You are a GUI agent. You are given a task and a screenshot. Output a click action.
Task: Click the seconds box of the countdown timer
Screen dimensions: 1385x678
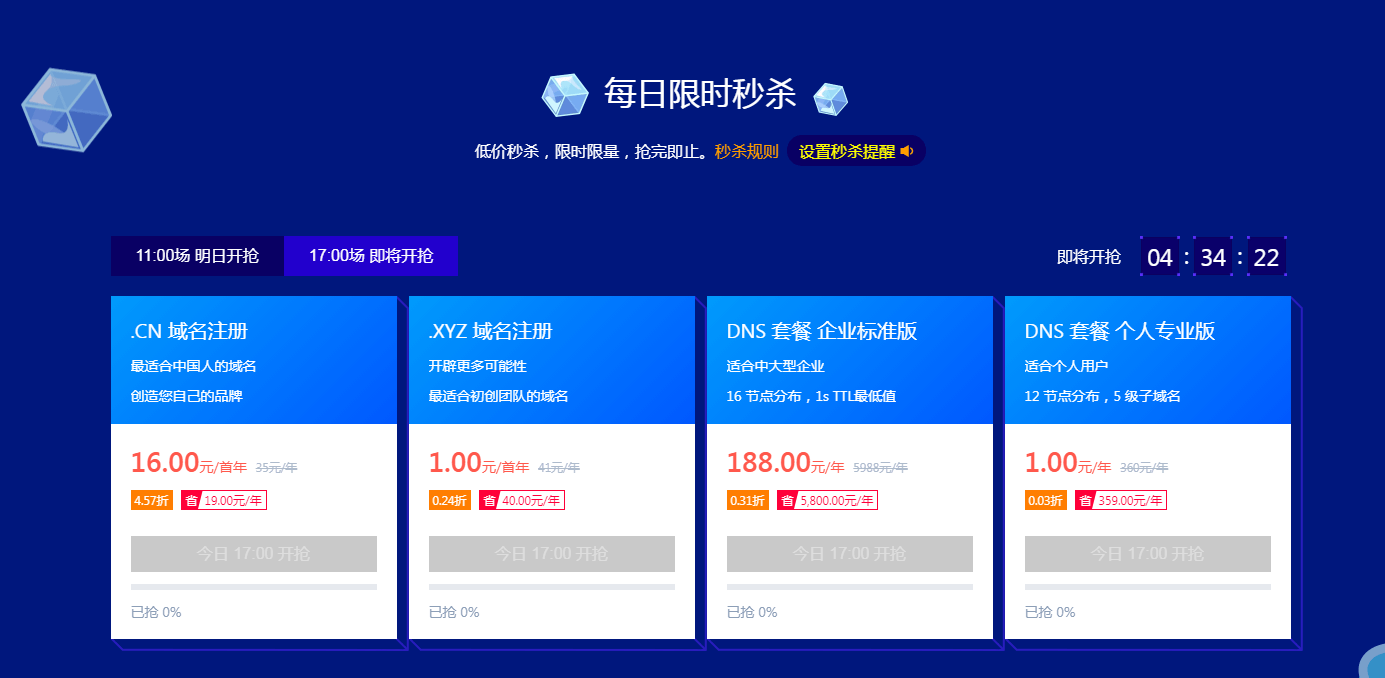pos(1266,257)
